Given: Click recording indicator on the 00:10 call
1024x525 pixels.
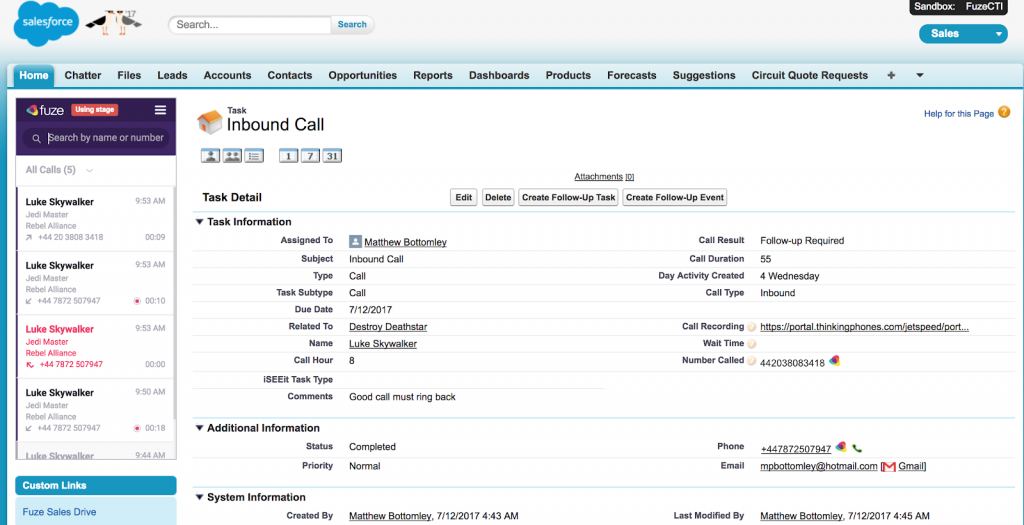Looking at the screenshot, I should click(137, 301).
